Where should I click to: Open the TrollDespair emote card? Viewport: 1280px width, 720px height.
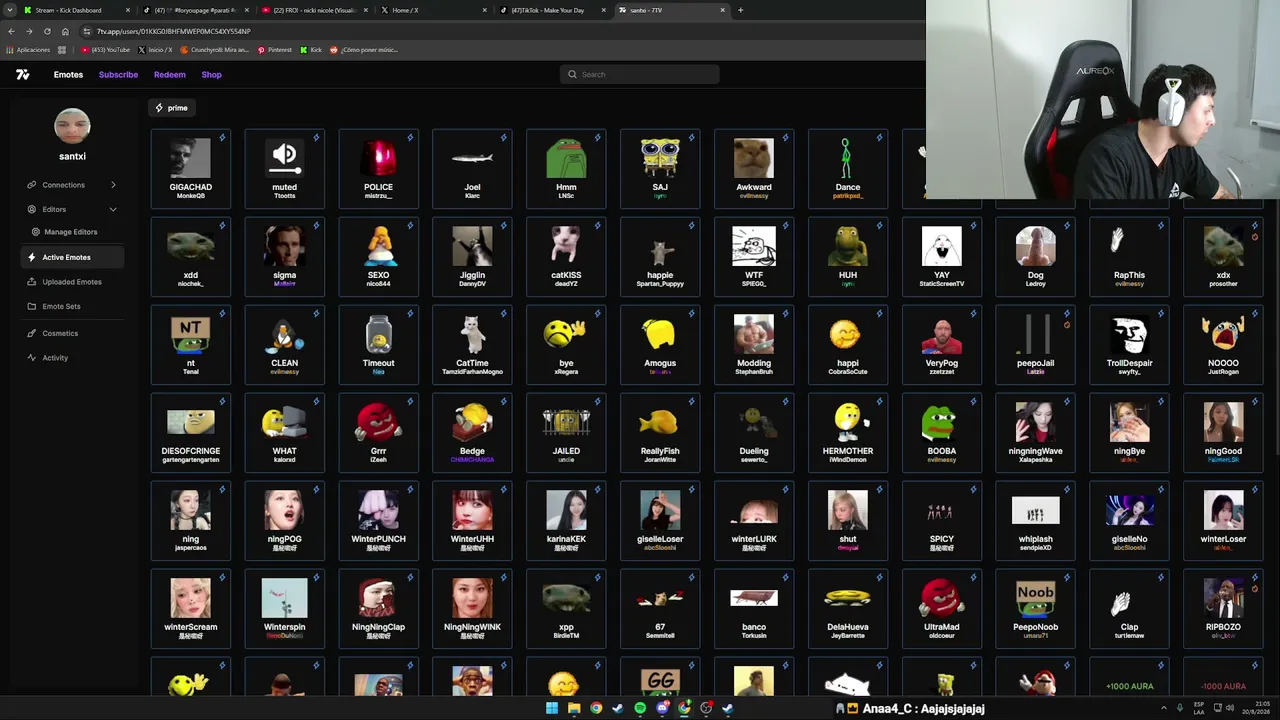[x=1129, y=344]
